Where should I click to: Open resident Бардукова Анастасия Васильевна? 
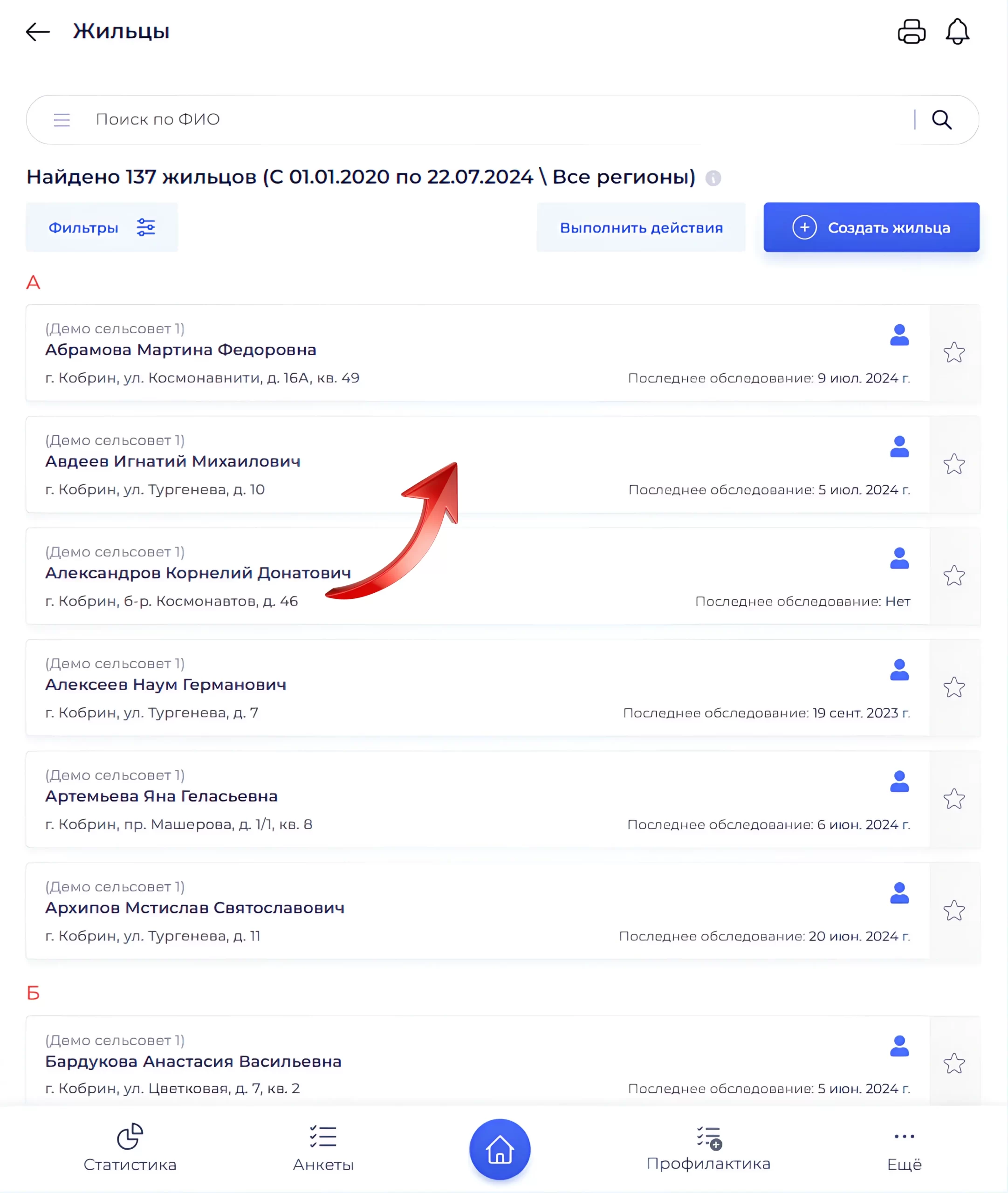tap(193, 1061)
